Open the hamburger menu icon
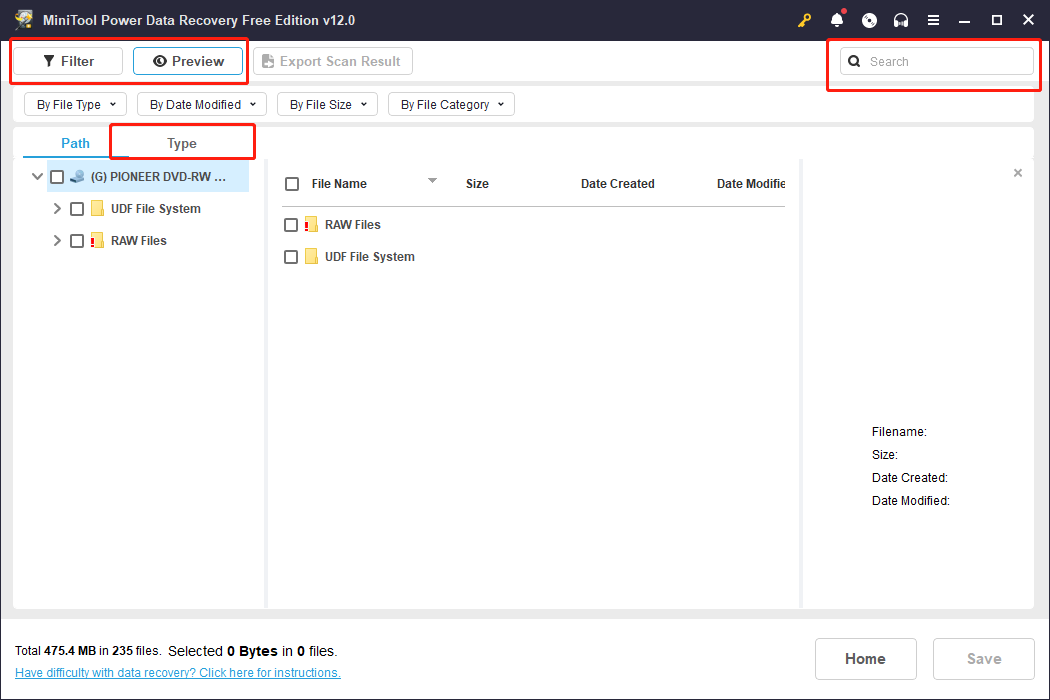The image size is (1050, 700). tap(933, 21)
